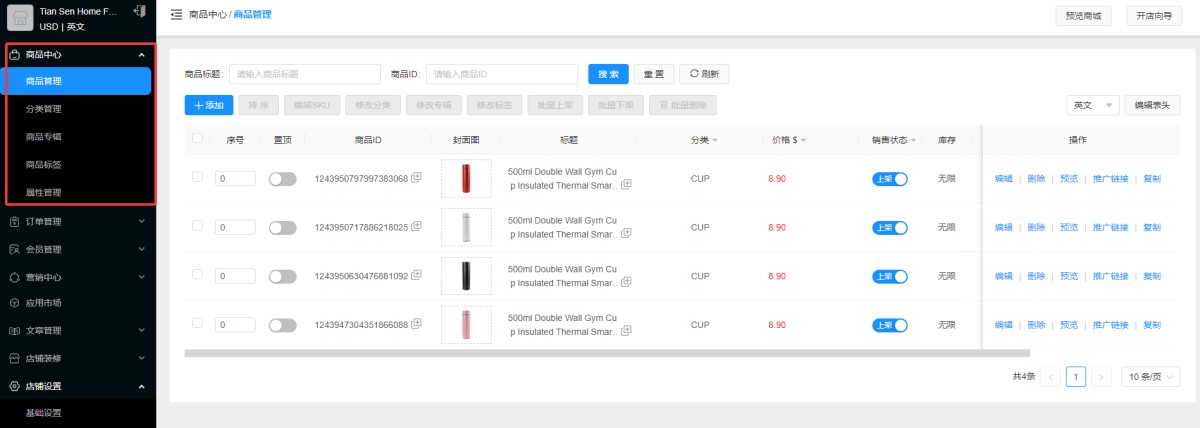Image resolution: width=1200 pixels, height=428 pixels.
Task: Copy the product ID ending in 6088
Action: (x=417, y=325)
